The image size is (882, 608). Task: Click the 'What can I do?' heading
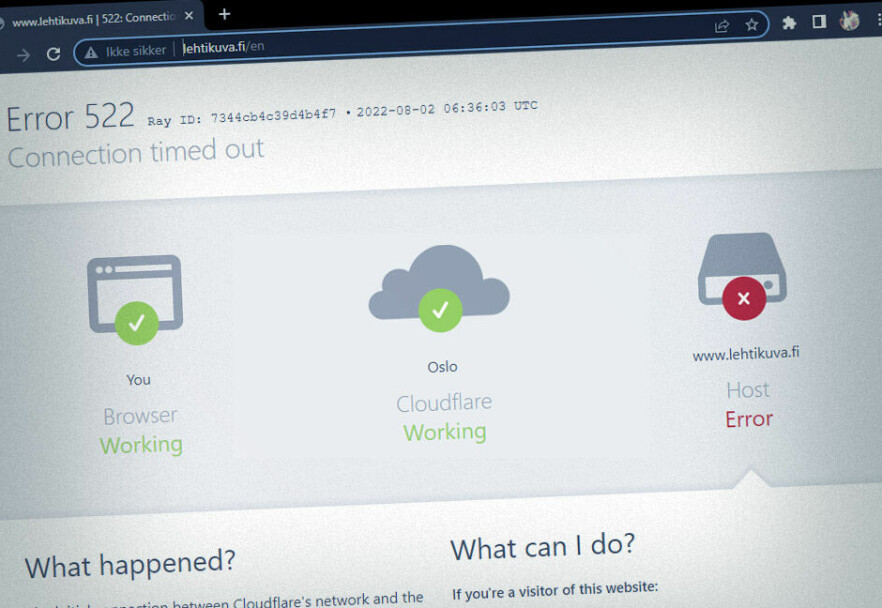click(543, 546)
